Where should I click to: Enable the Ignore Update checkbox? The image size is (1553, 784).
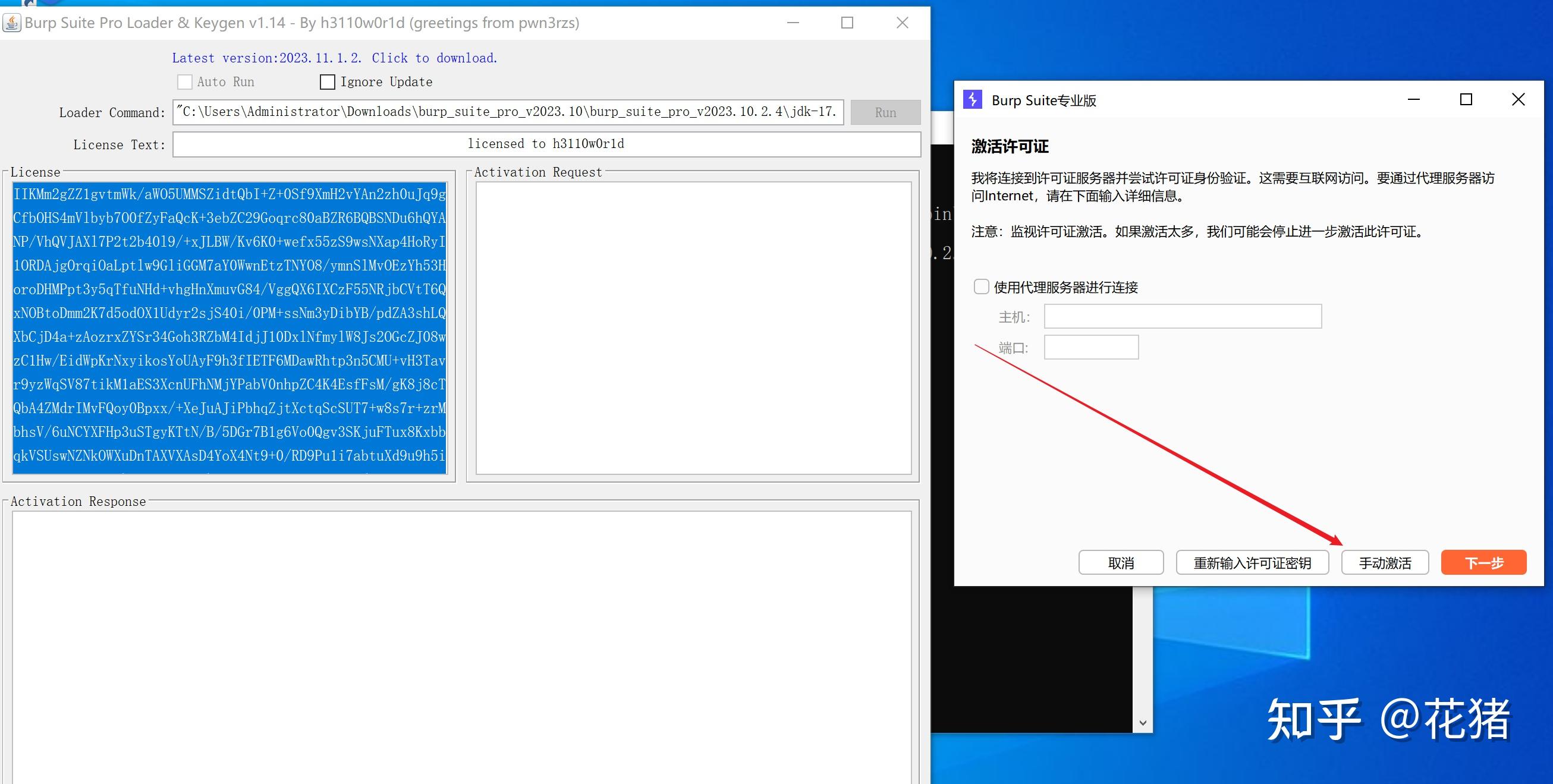328,82
